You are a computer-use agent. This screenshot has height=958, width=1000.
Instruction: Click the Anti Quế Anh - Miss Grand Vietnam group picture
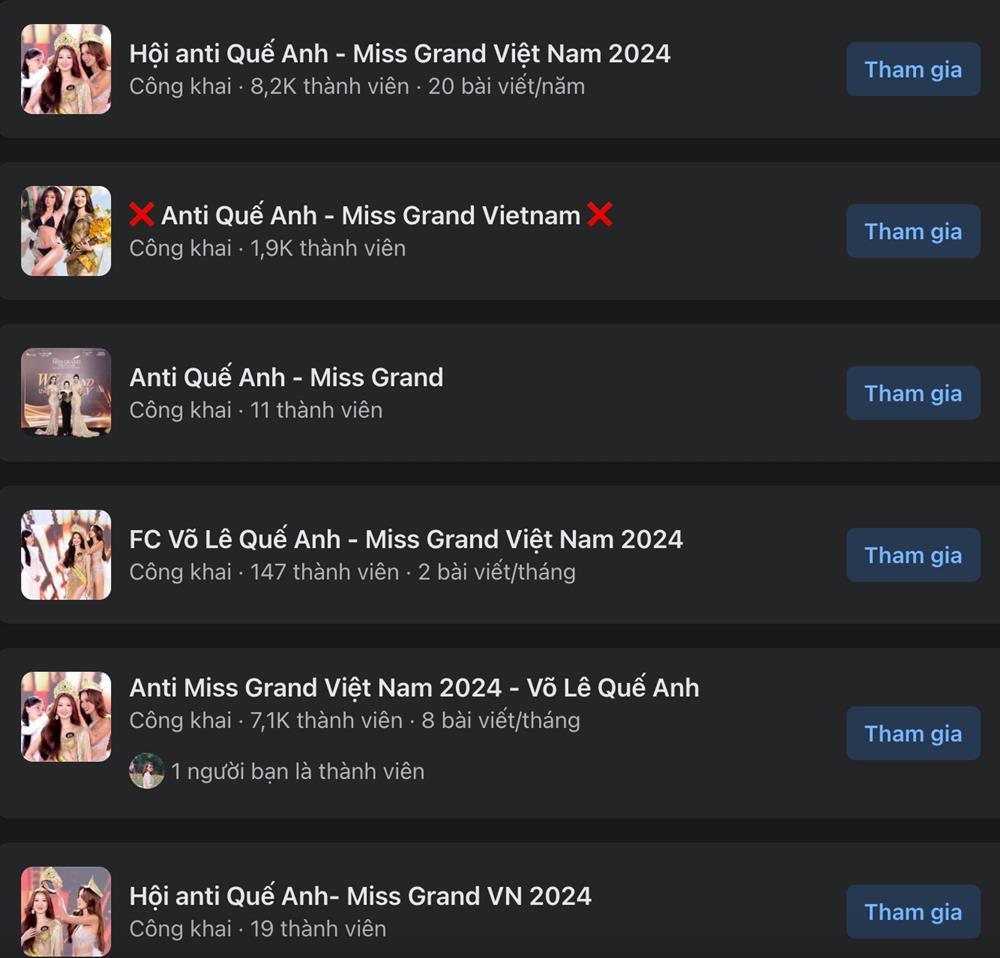66,231
